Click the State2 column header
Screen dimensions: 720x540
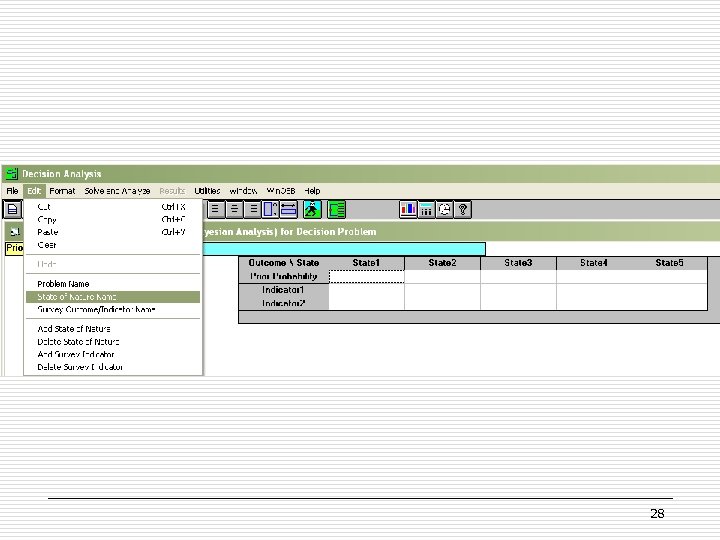(442, 263)
